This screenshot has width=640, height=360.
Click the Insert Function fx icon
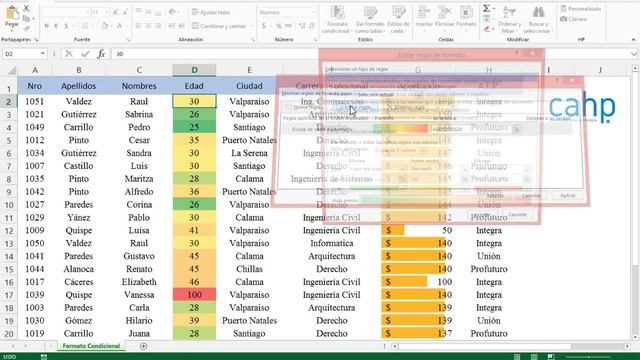click(101, 53)
